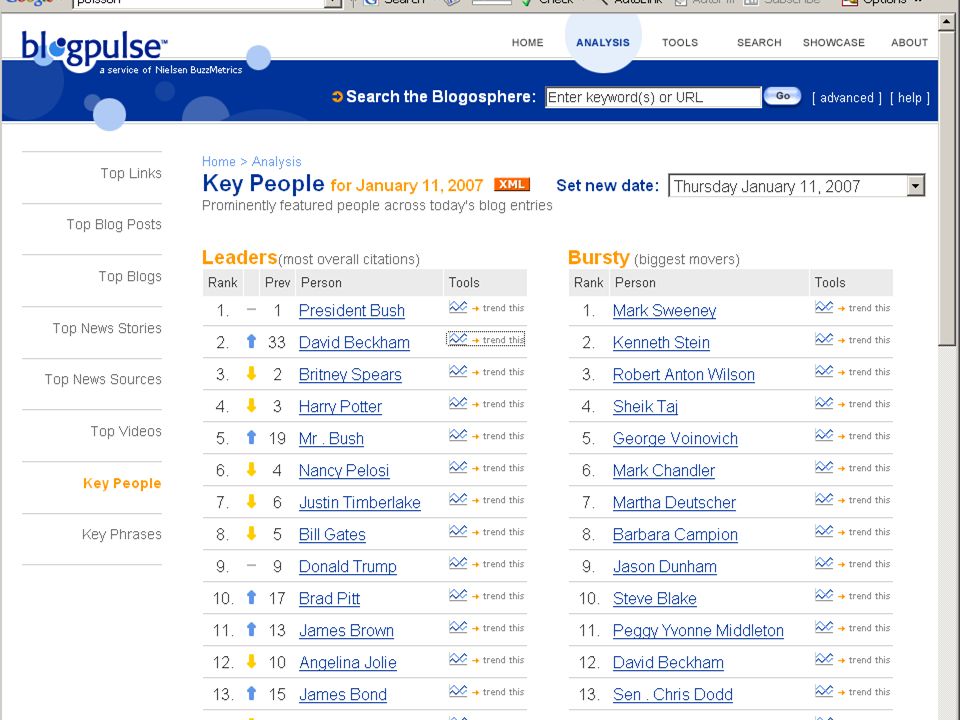Screen dimensions: 960x720
Task: Open the advanced search link
Action: [847, 98]
